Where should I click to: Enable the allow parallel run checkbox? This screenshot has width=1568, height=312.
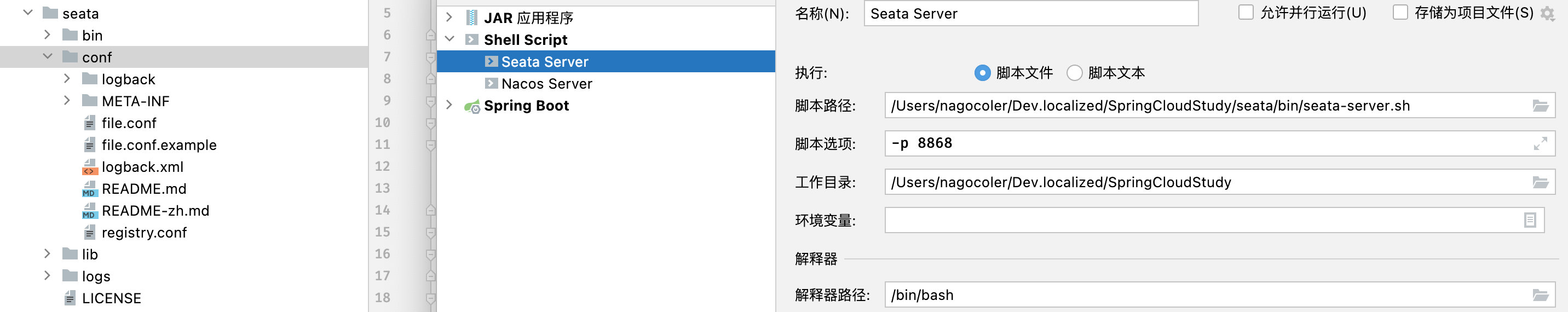click(x=1246, y=13)
